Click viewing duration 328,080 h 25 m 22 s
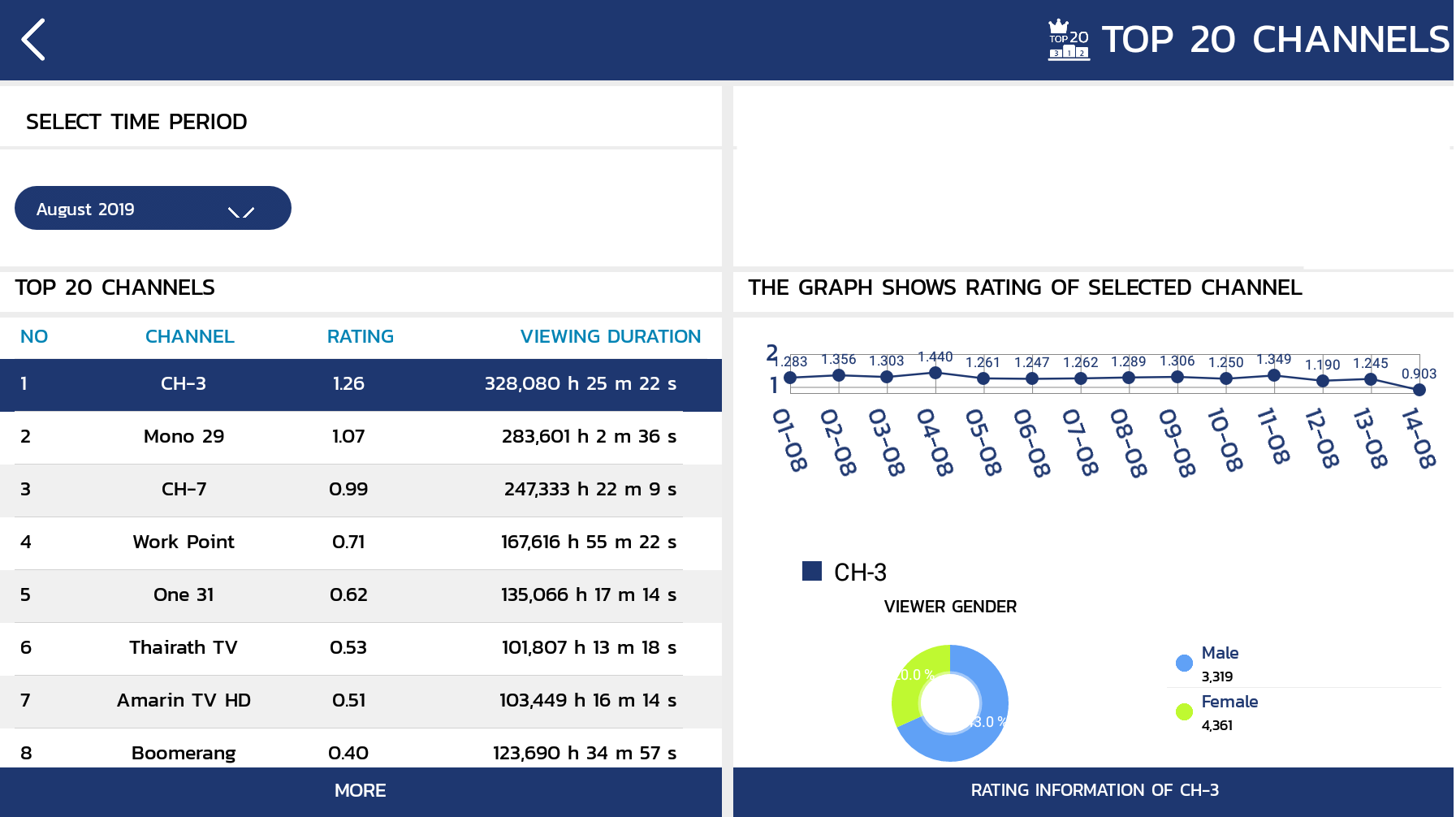The image size is (1456, 817). (x=581, y=384)
